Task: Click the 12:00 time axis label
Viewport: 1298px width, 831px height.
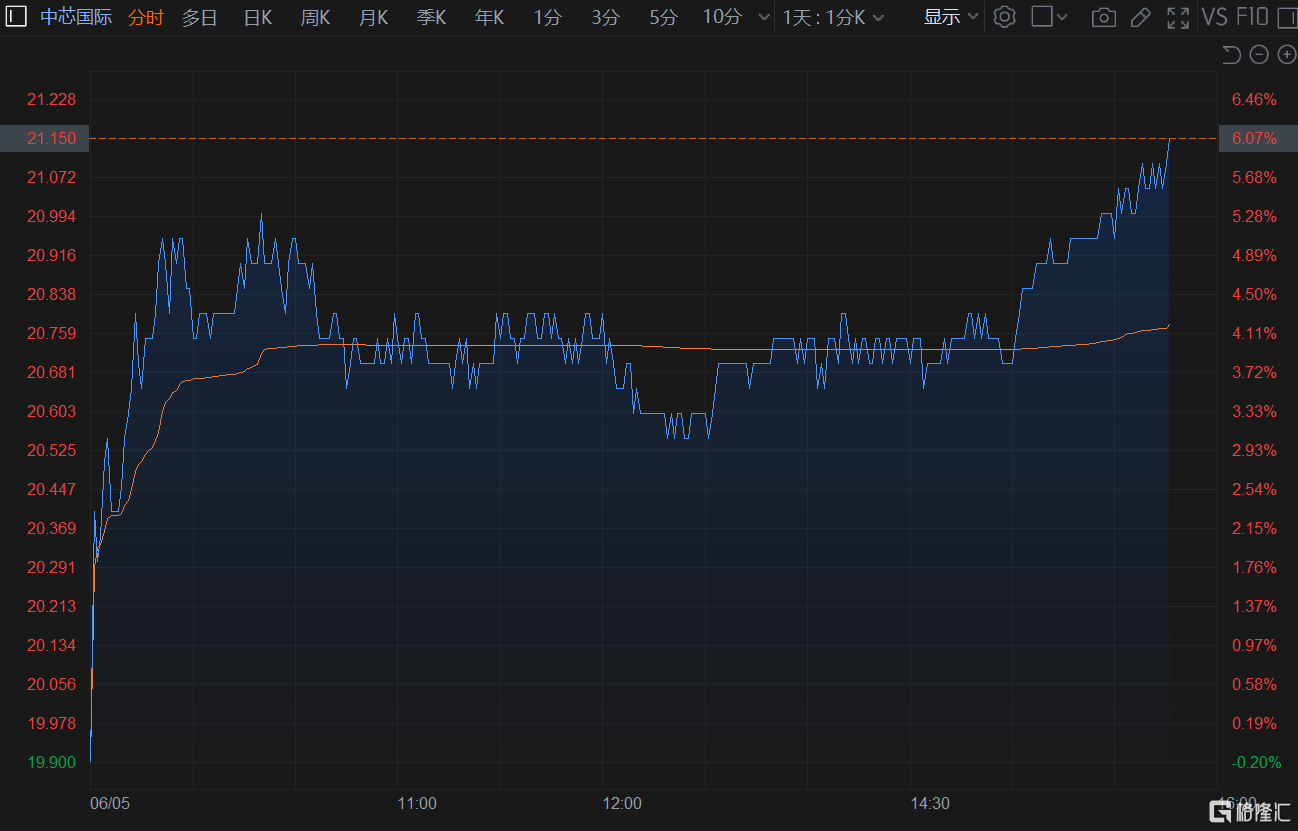Action: (622, 803)
